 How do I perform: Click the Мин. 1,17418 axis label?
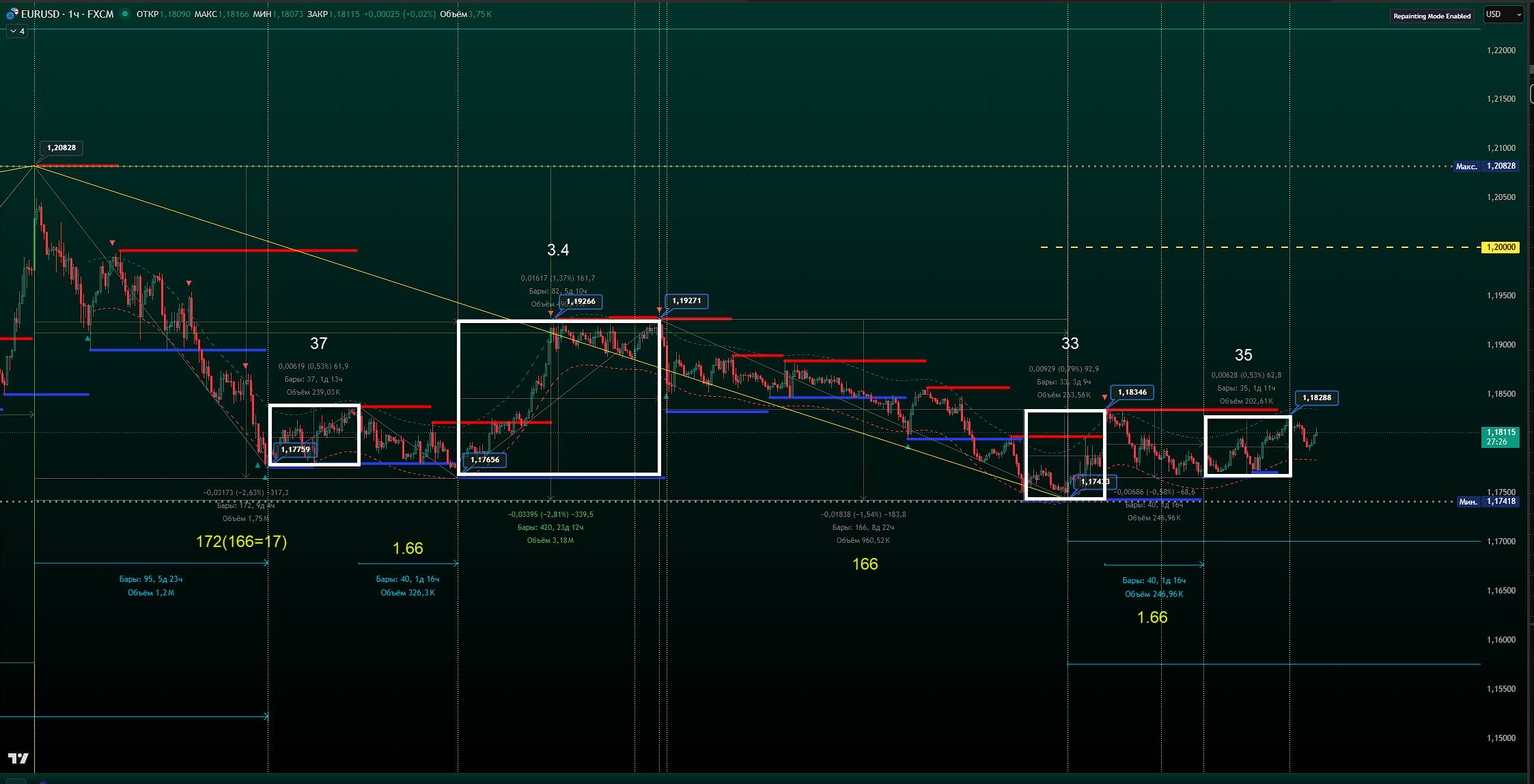(x=1487, y=501)
